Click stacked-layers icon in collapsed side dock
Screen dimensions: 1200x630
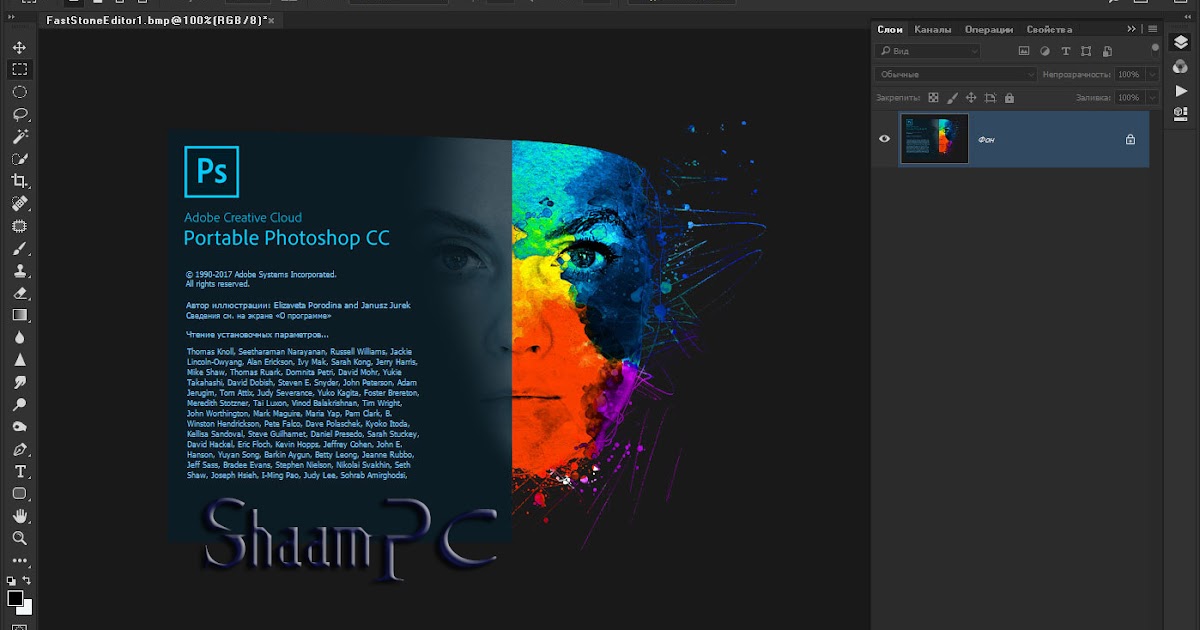[x=1180, y=43]
